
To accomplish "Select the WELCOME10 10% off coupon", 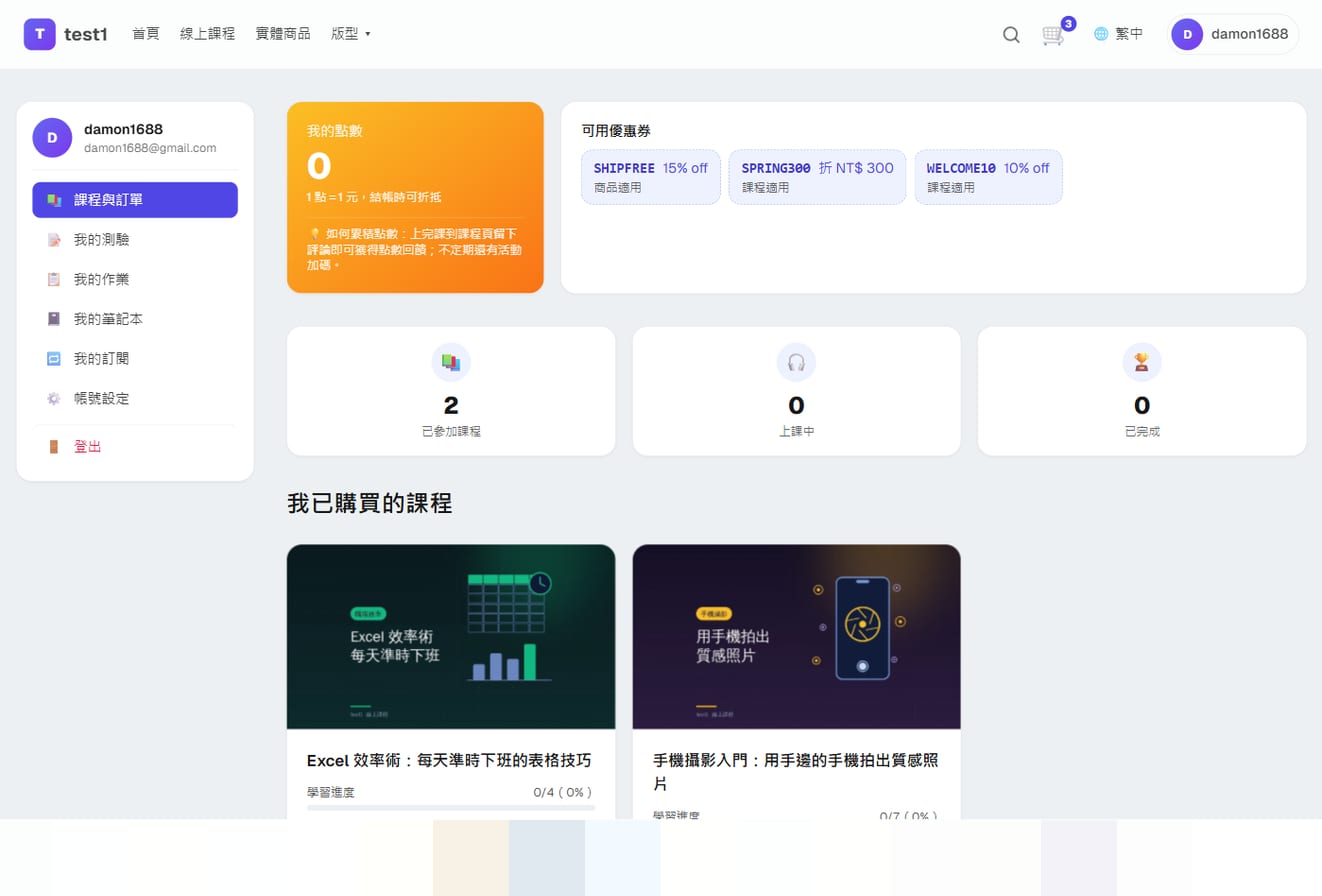I will 988,177.
